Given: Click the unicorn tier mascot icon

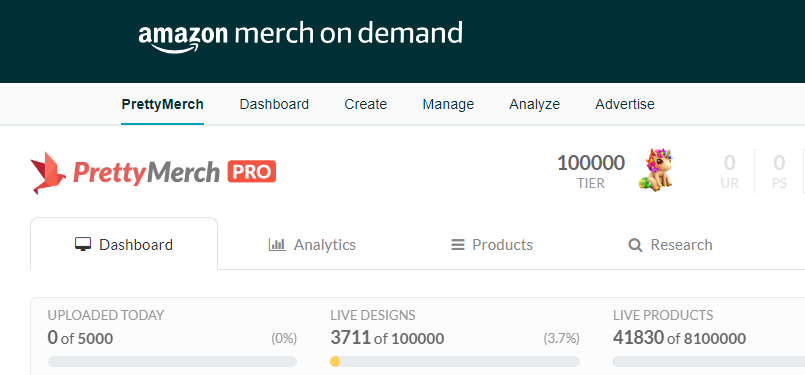Looking at the screenshot, I should click(x=656, y=171).
